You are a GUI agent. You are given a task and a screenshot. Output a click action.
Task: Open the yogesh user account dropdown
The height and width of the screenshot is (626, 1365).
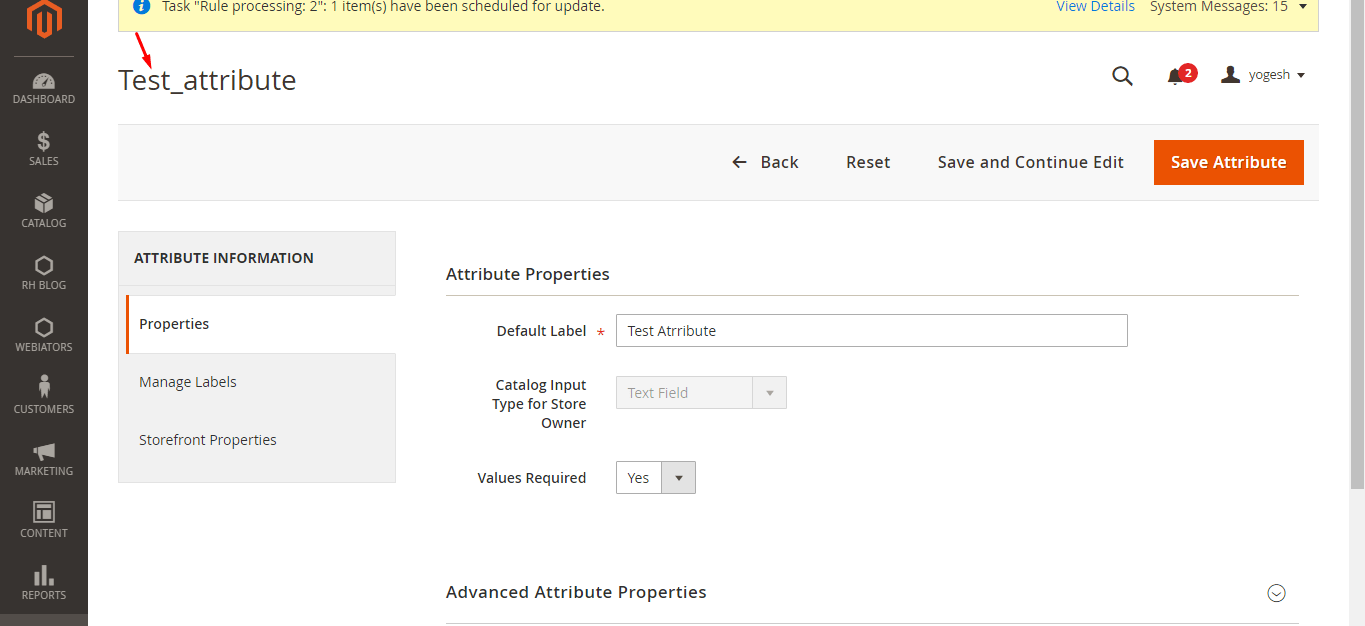(1263, 75)
